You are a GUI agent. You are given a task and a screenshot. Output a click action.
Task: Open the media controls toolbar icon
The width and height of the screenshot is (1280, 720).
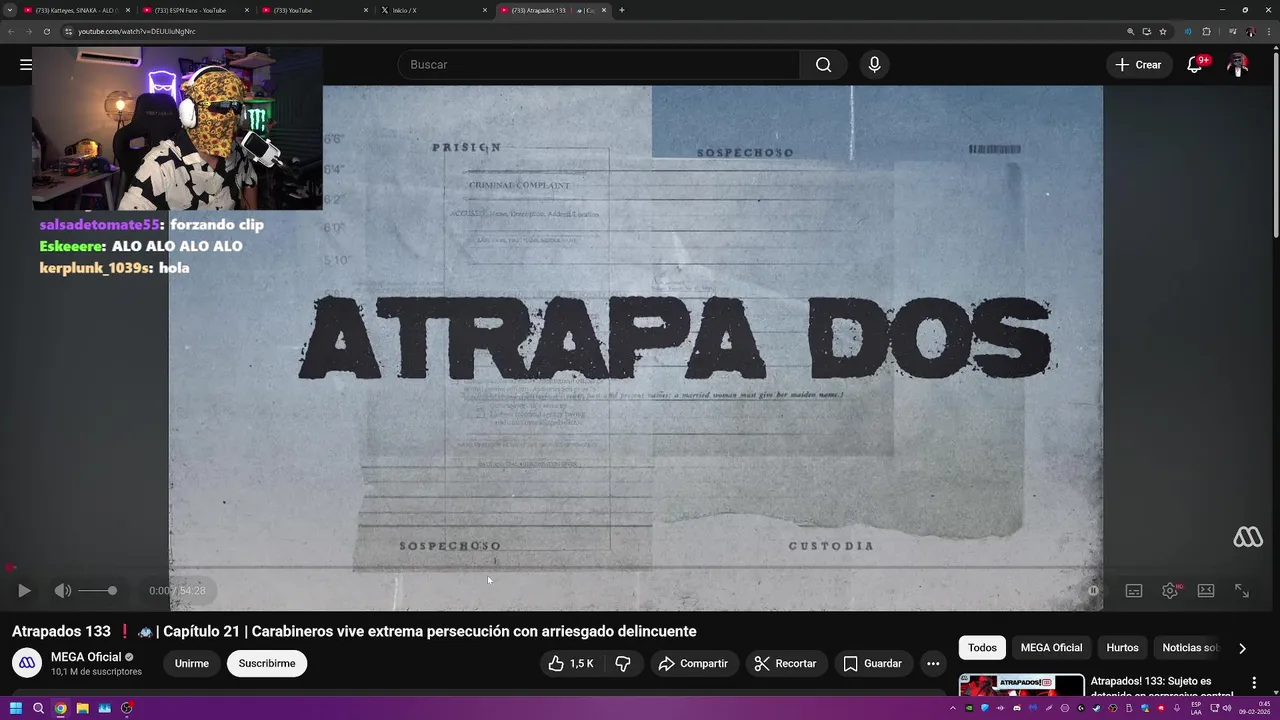click(1231, 31)
